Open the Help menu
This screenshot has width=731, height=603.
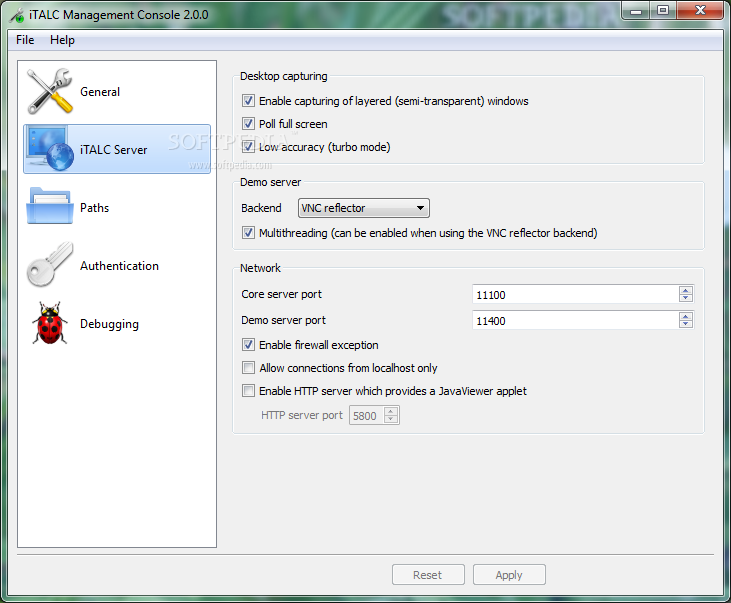(62, 40)
